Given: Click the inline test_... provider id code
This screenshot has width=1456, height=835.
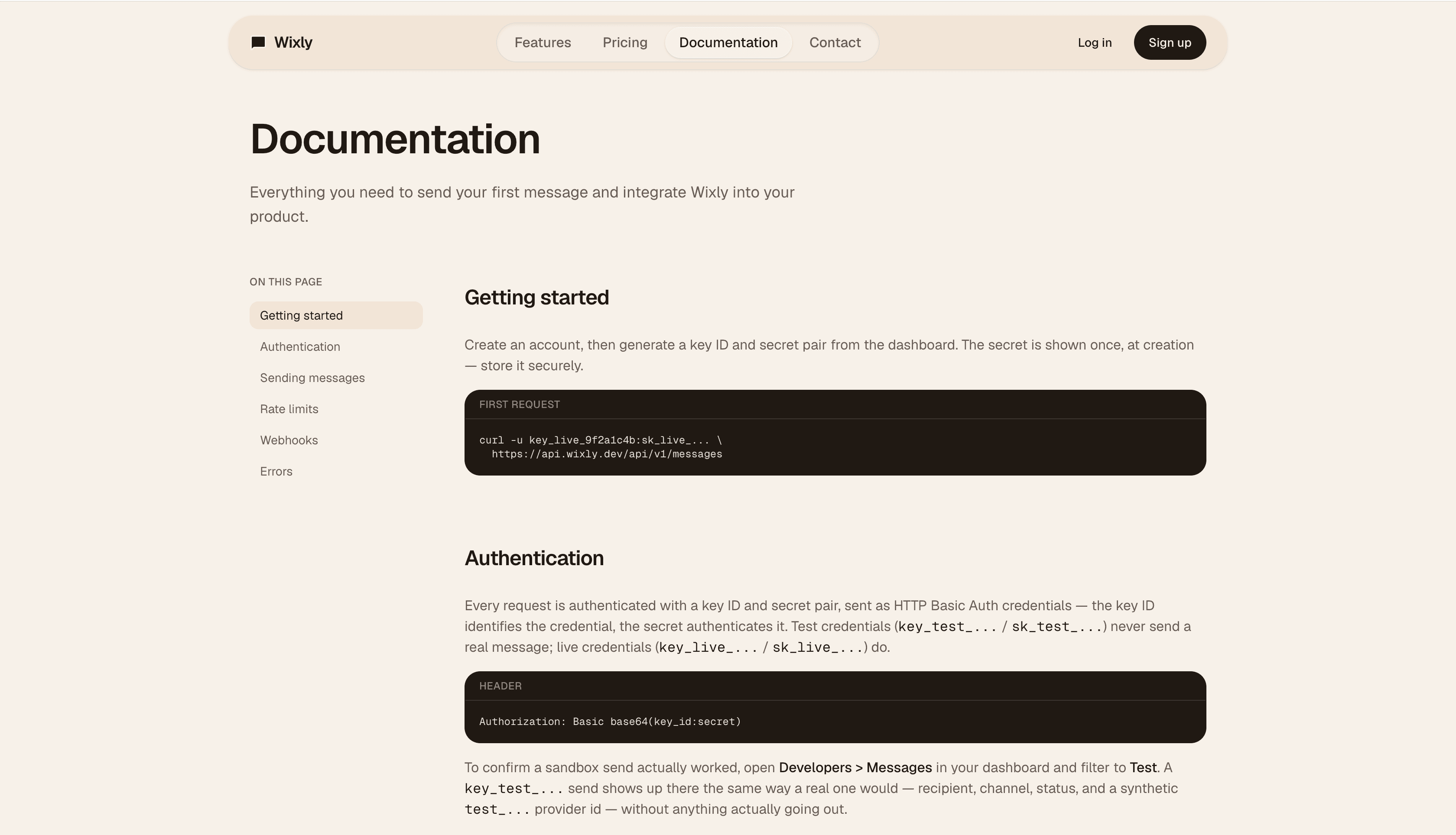Looking at the screenshot, I should 497,809.
